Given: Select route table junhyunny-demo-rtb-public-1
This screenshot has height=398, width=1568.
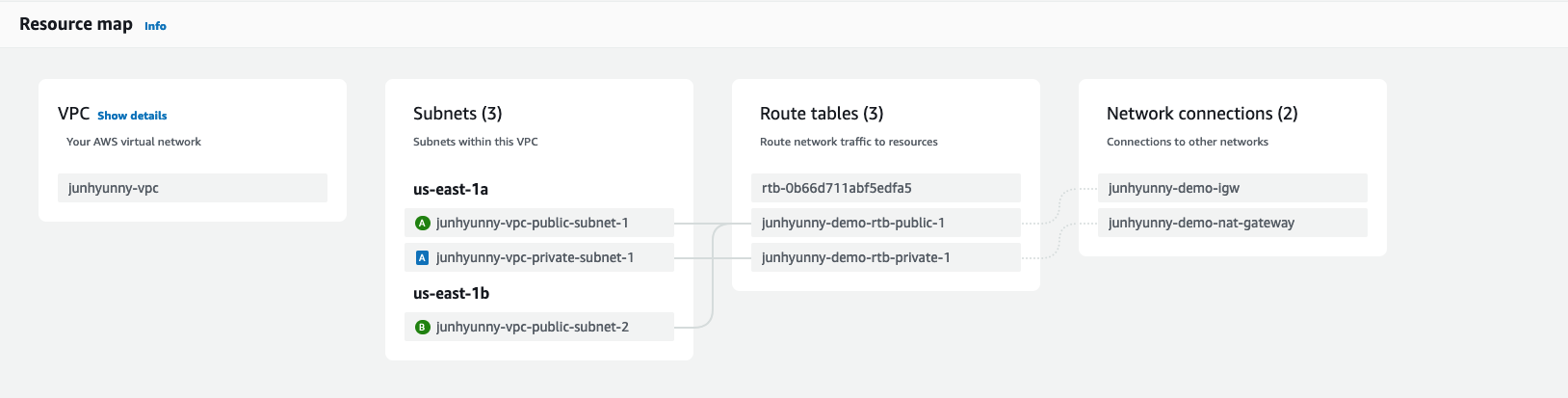Looking at the screenshot, I should [886, 223].
